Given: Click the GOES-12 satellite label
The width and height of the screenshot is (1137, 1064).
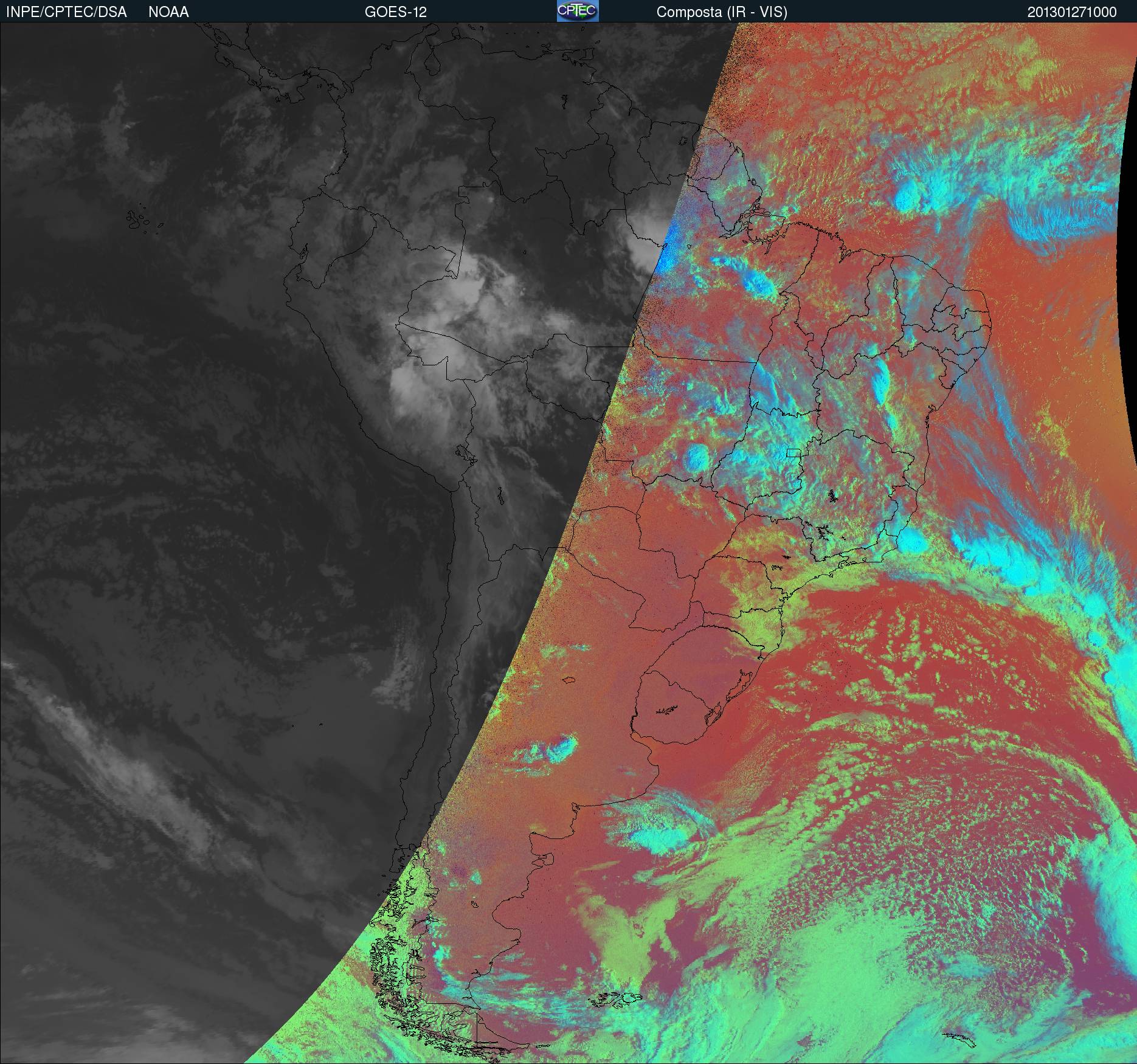Looking at the screenshot, I should (x=395, y=12).
